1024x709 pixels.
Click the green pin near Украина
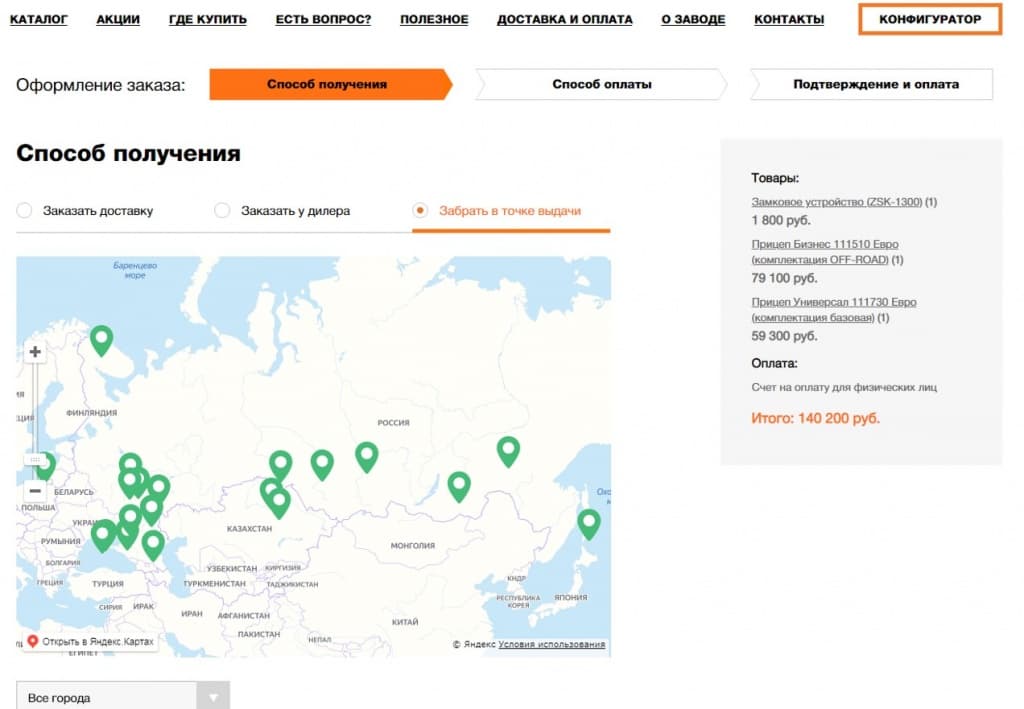tap(104, 536)
